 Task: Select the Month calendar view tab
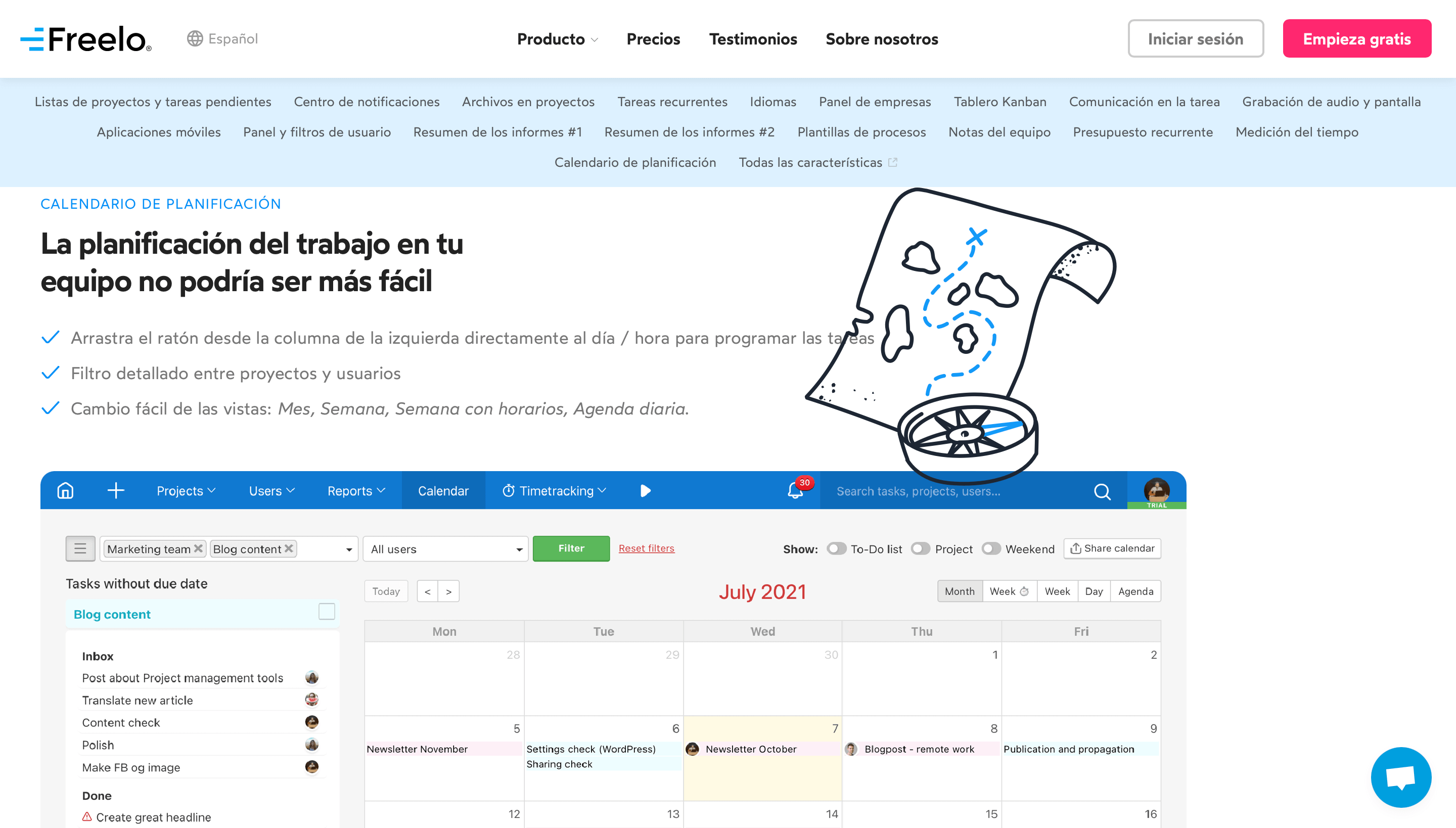pos(958,590)
